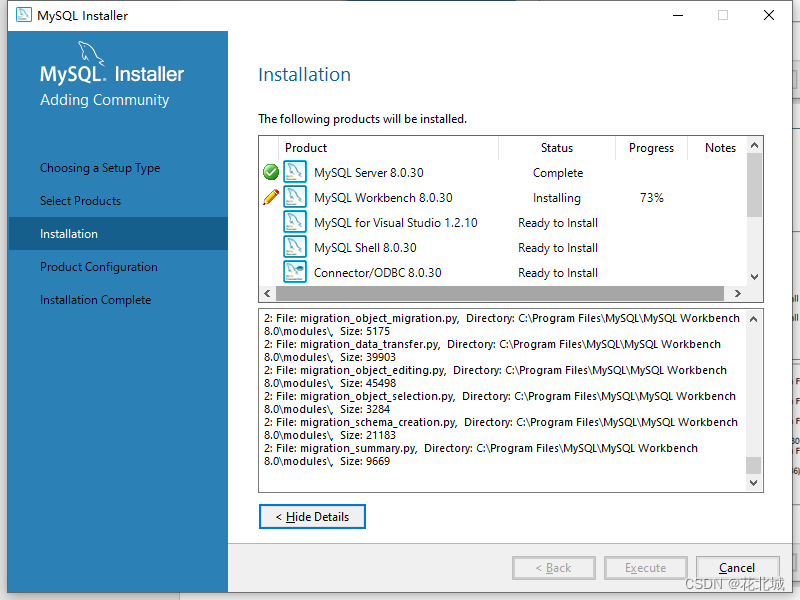The height and width of the screenshot is (600, 800).
Task: Click the MySQL Workbench 8.0.30 product icon
Action: 295,197
